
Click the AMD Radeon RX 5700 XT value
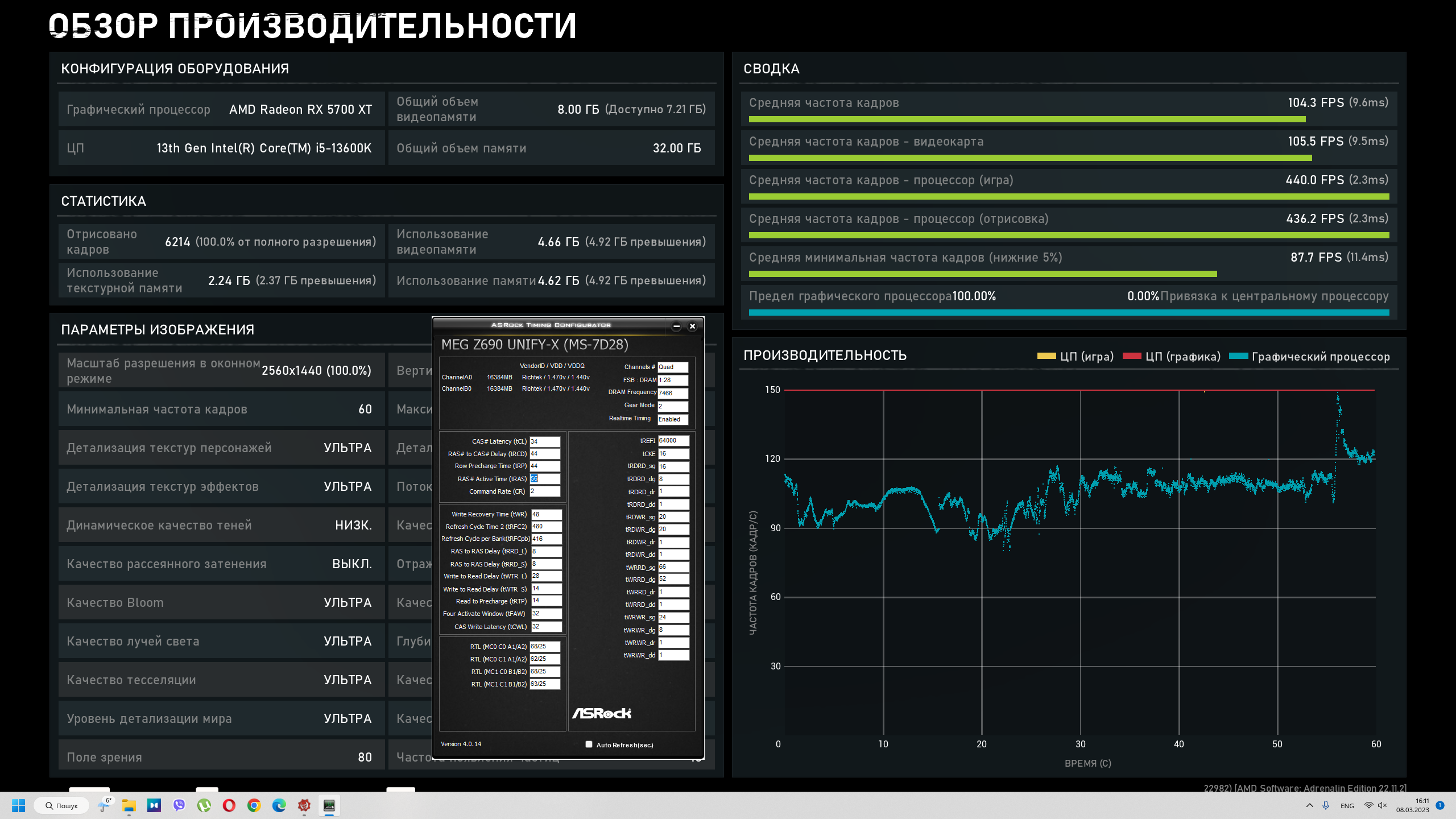tap(300, 109)
